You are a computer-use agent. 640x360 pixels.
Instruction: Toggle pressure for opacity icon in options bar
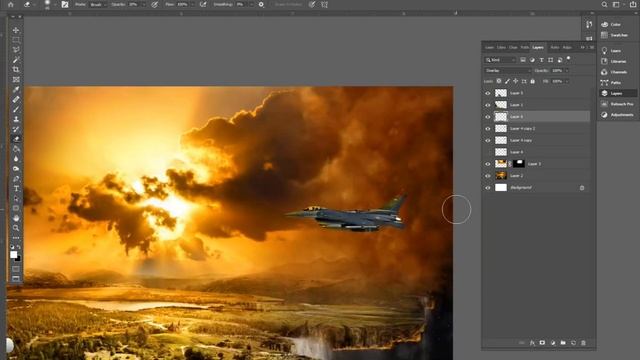click(155, 4)
